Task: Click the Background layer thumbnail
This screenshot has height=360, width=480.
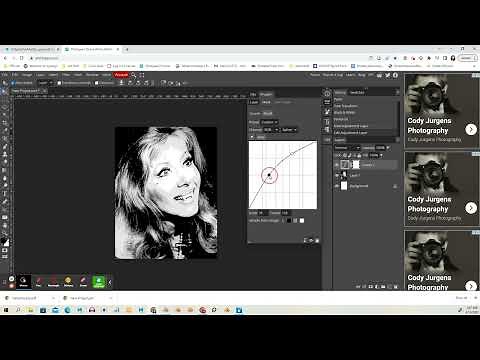Action: pyautogui.click(x=344, y=186)
